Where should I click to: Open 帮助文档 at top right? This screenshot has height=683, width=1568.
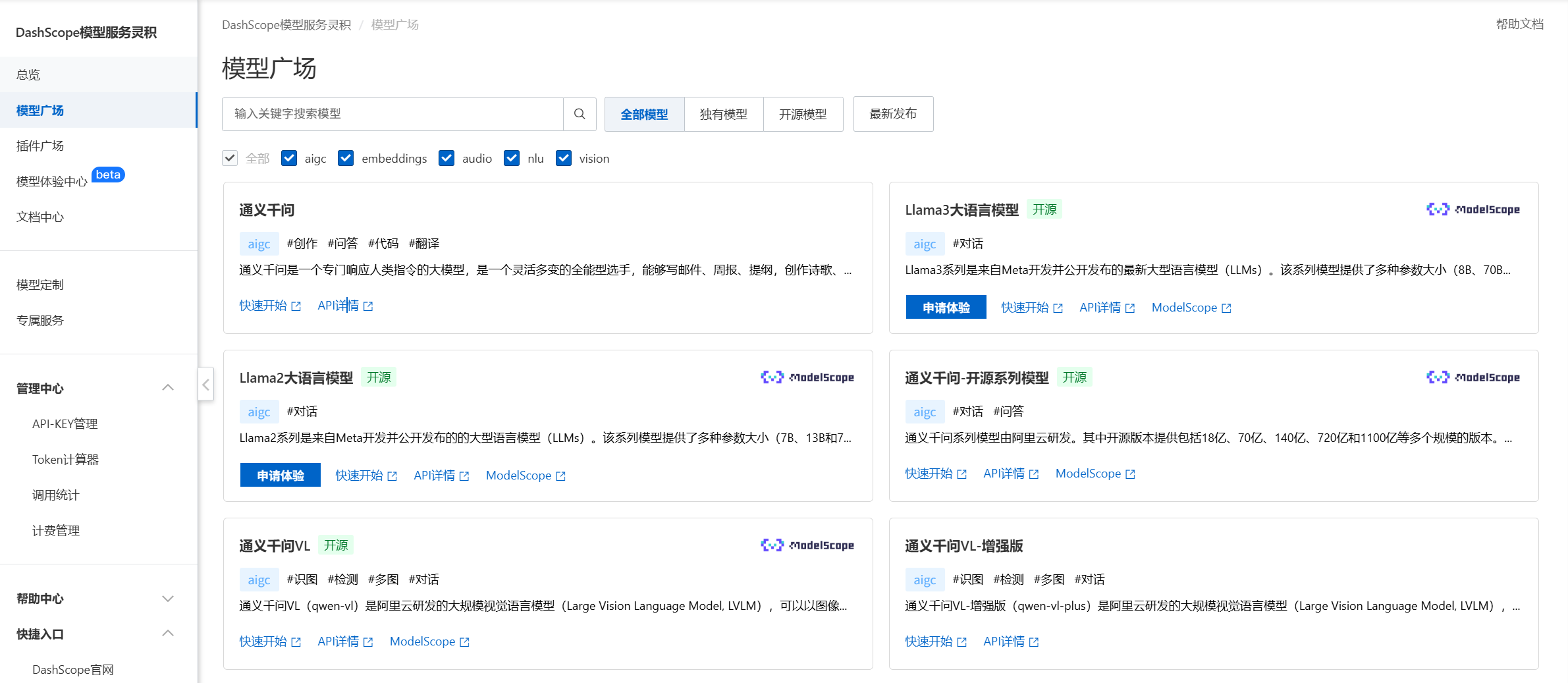pyautogui.click(x=1519, y=24)
